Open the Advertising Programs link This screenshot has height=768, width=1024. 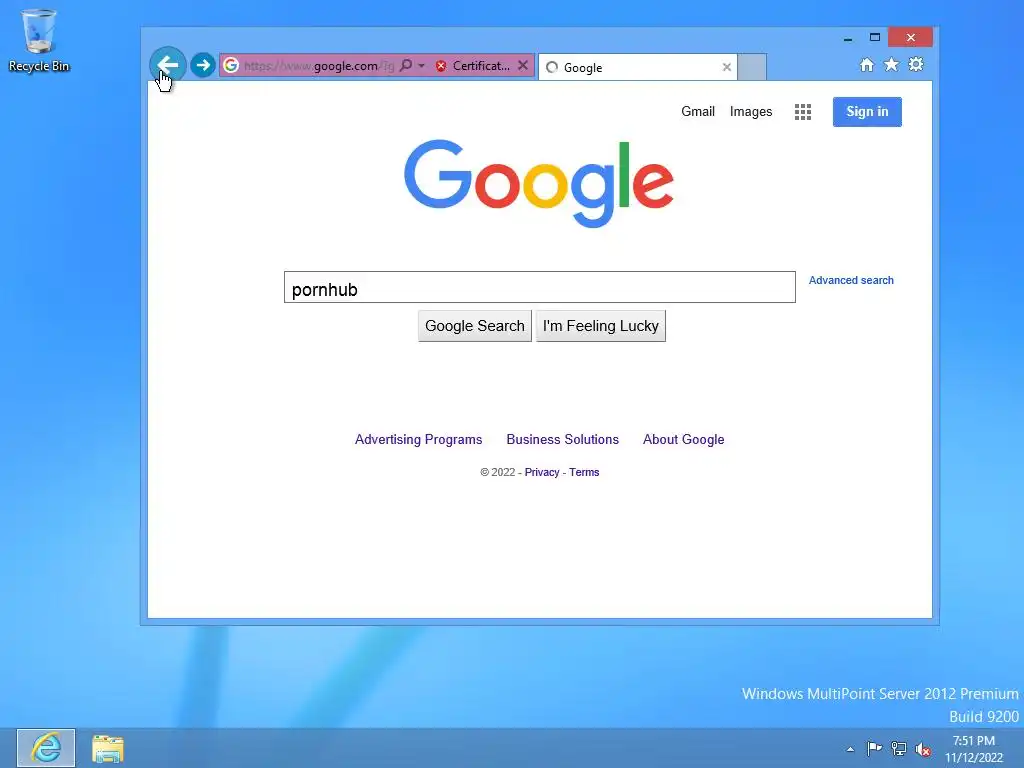[x=419, y=440]
